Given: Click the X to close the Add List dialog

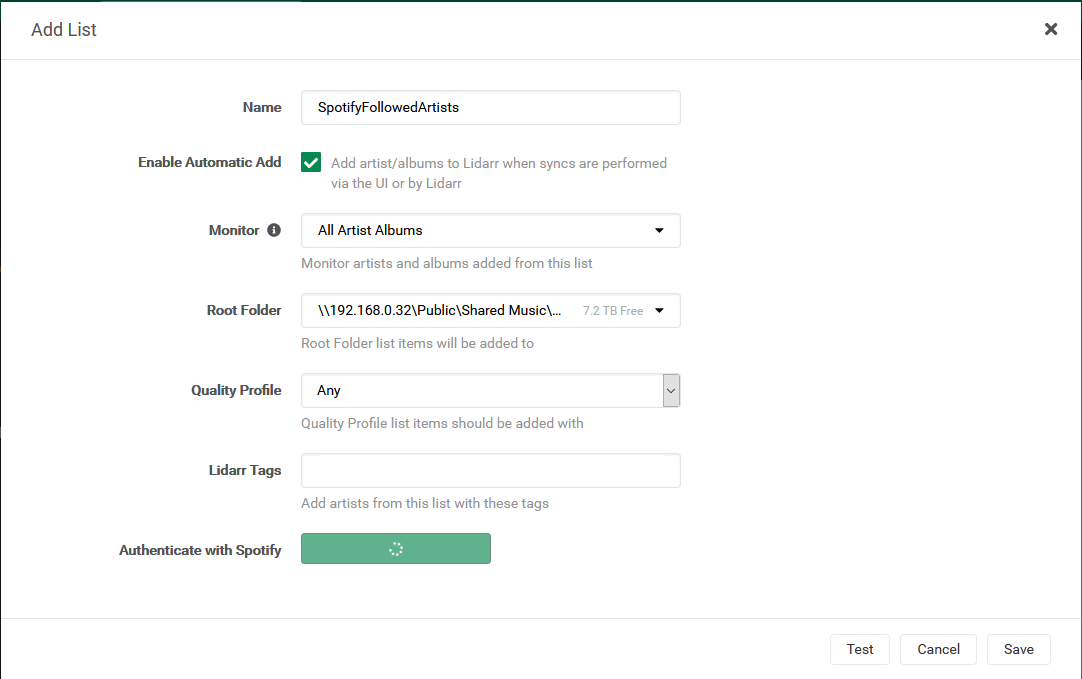Looking at the screenshot, I should [x=1051, y=29].
